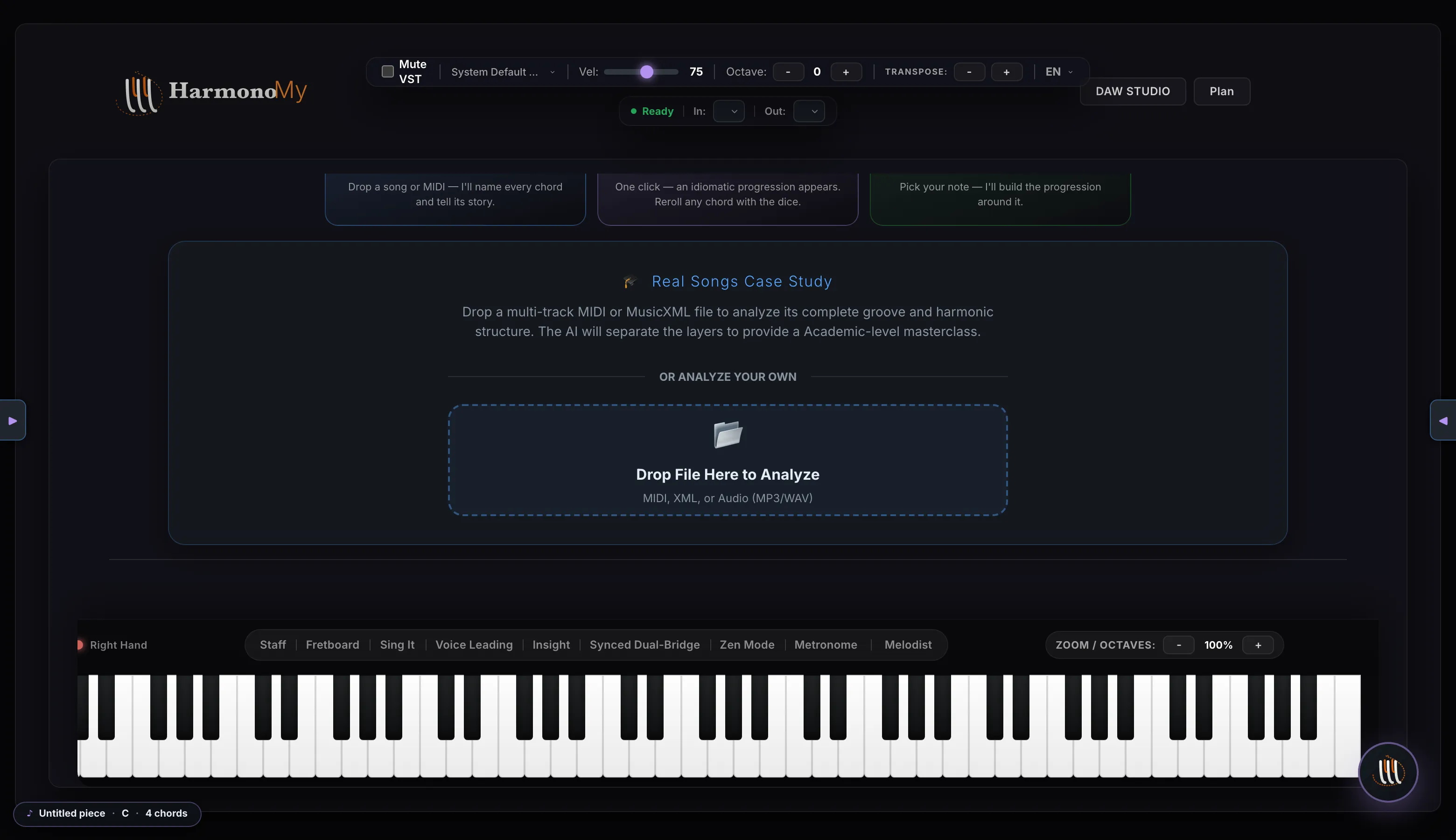Image resolution: width=1456 pixels, height=840 pixels.
Task: Click the HarmonoMy logo icon
Action: point(139,93)
